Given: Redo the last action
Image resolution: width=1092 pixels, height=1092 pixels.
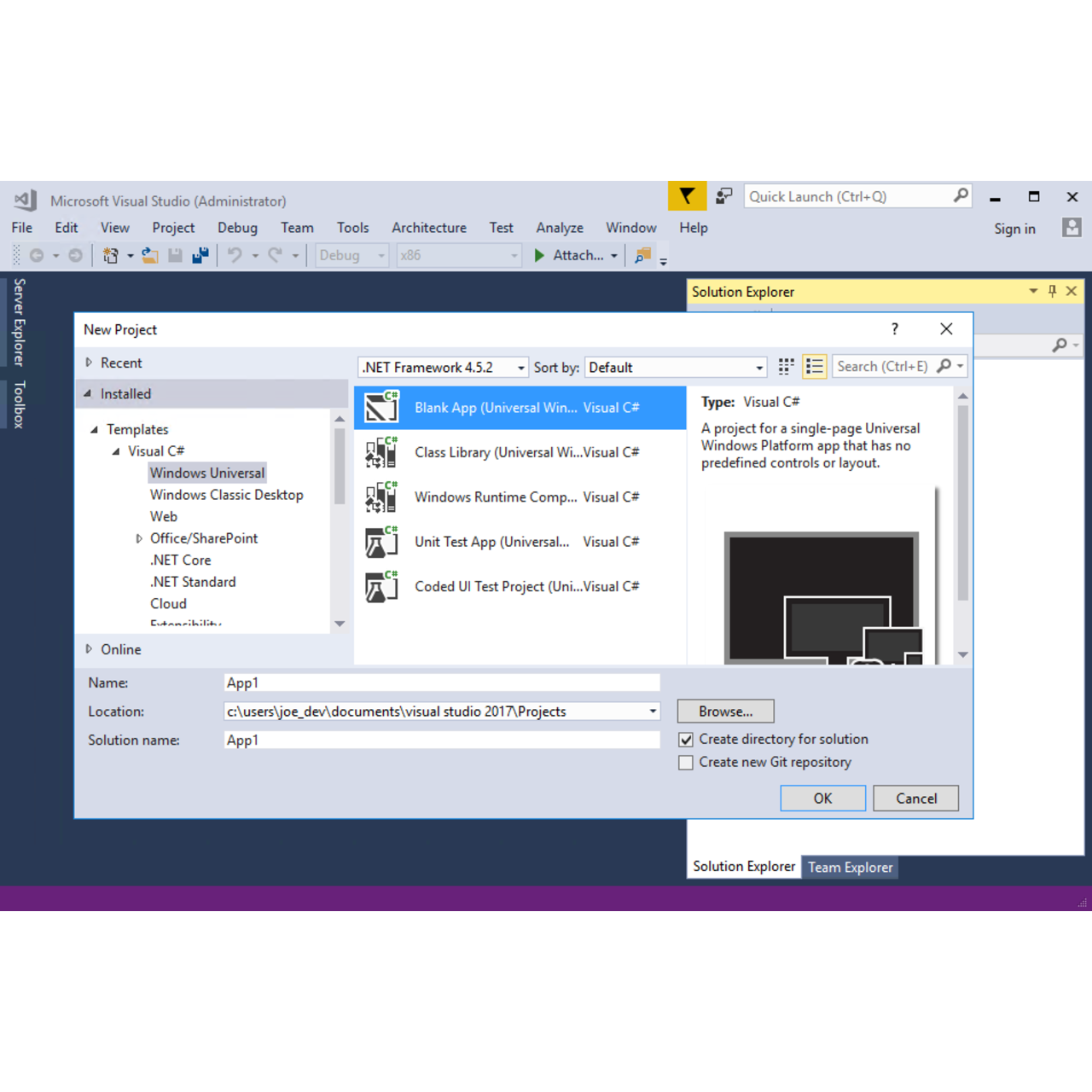Looking at the screenshot, I should click(x=273, y=255).
